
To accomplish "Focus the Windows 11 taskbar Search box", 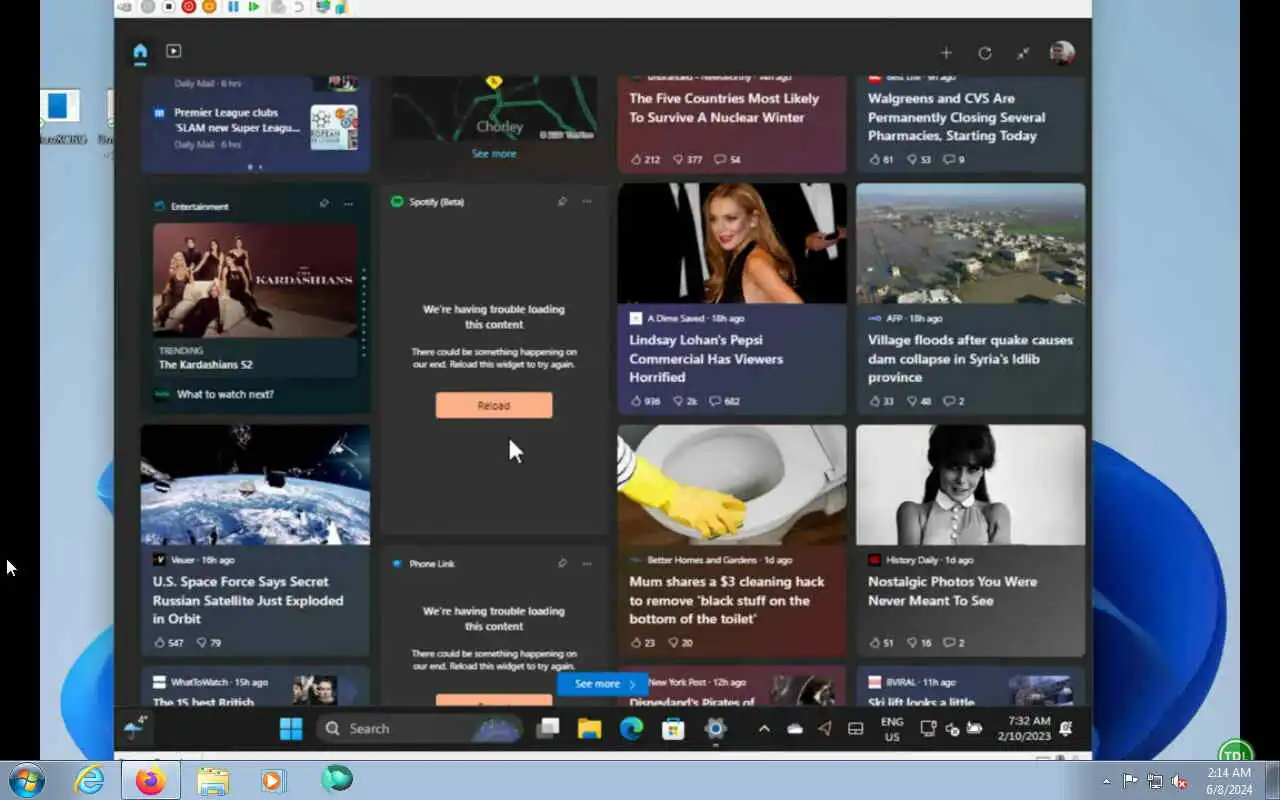I will point(421,729).
